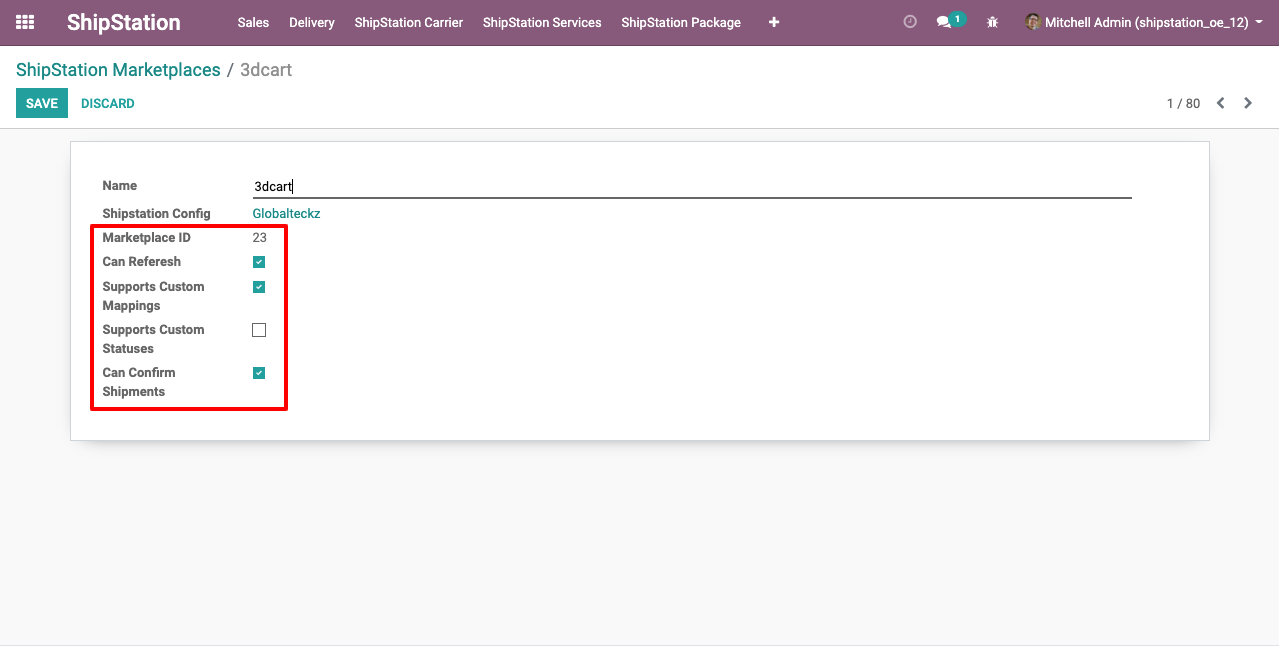1279x646 pixels.
Task: Open the conversations chat icon
Action: pos(943,22)
